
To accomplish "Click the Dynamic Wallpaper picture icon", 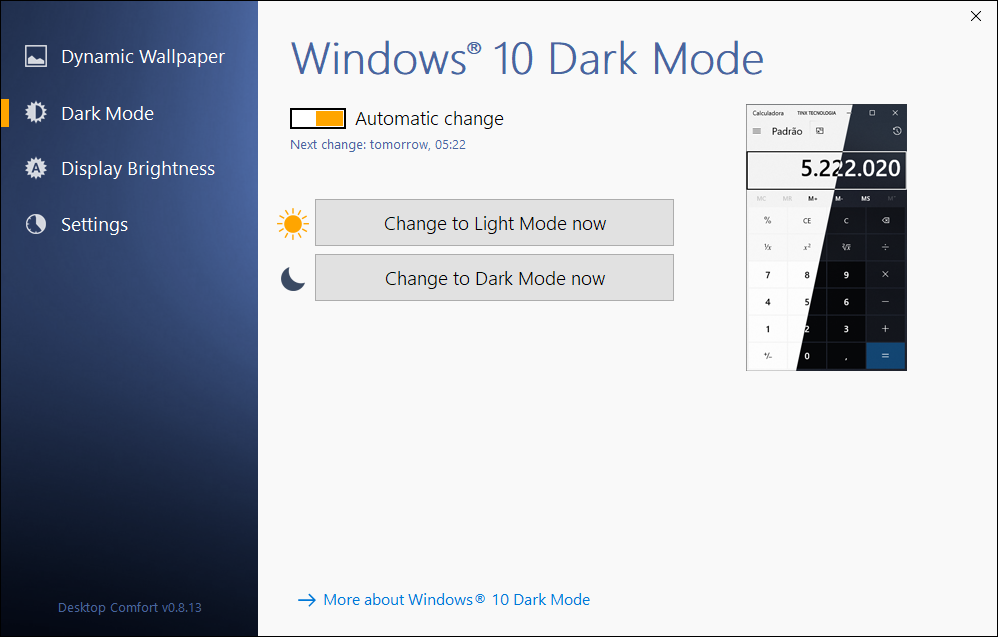I will point(36,56).
